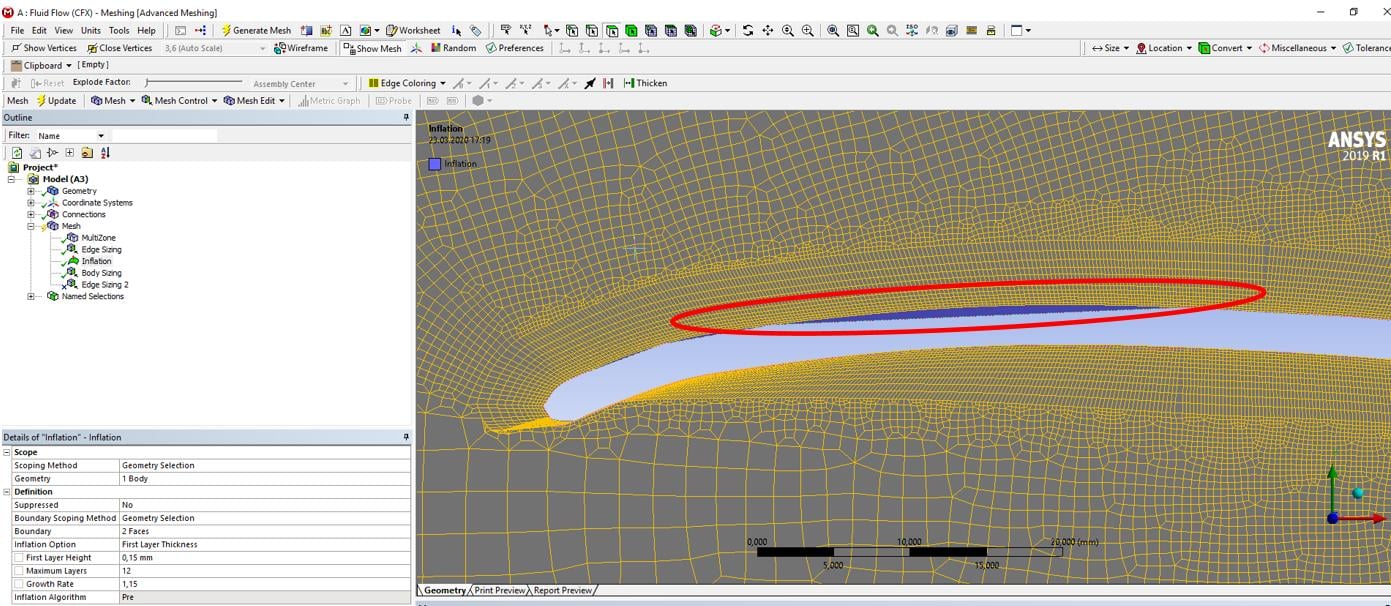Viewport: 1391px width, 606px height.
Task: Click the Ansys app icon in title bar
Action: tap(8, 12)
